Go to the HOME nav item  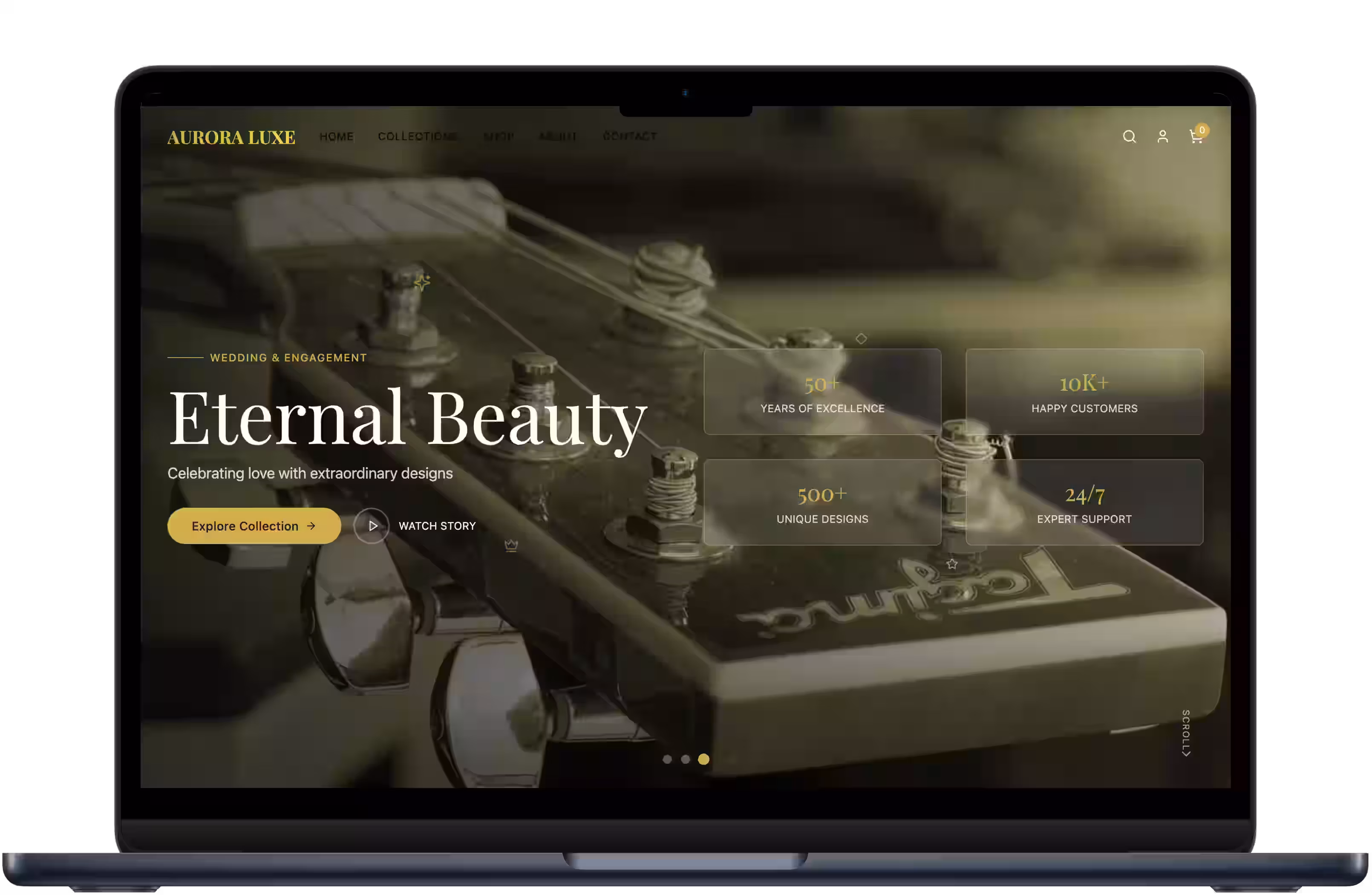click(x=337, y=137)
